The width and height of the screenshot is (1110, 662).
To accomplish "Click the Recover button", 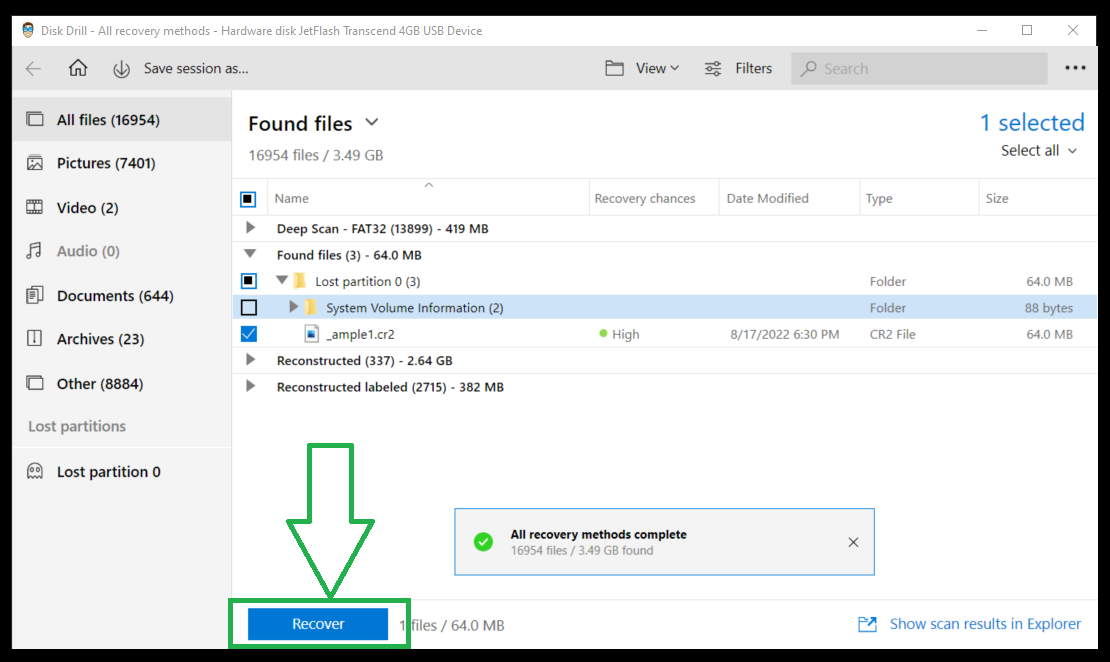I will point(318,623).
